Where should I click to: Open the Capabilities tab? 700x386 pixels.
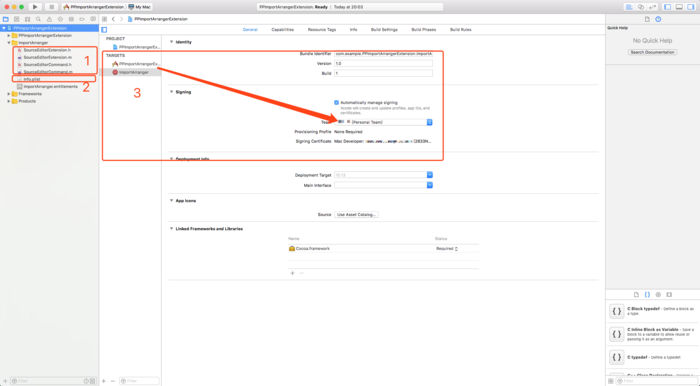[283, 30]
